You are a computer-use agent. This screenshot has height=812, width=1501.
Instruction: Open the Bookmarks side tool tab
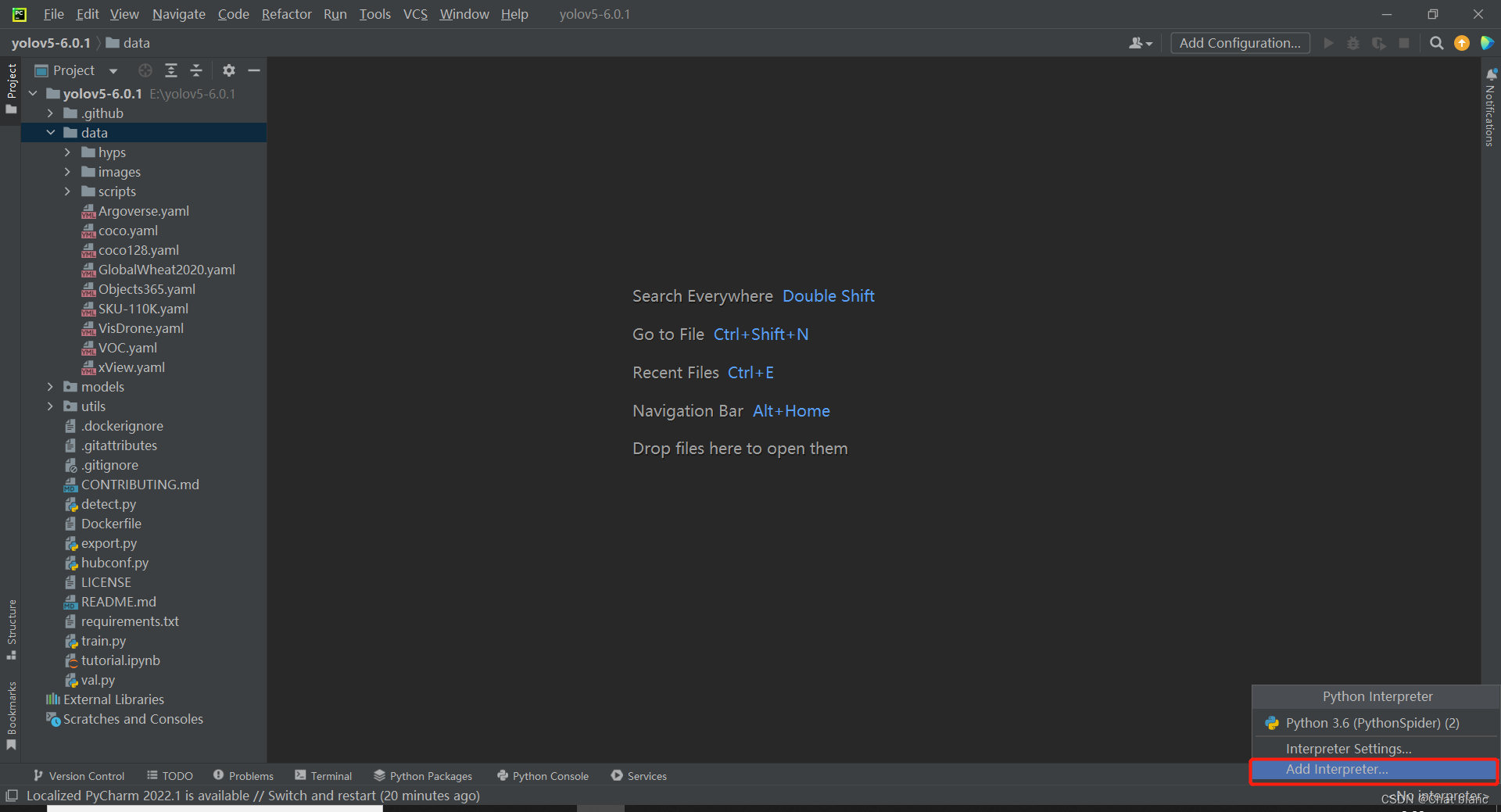(11, 715)
